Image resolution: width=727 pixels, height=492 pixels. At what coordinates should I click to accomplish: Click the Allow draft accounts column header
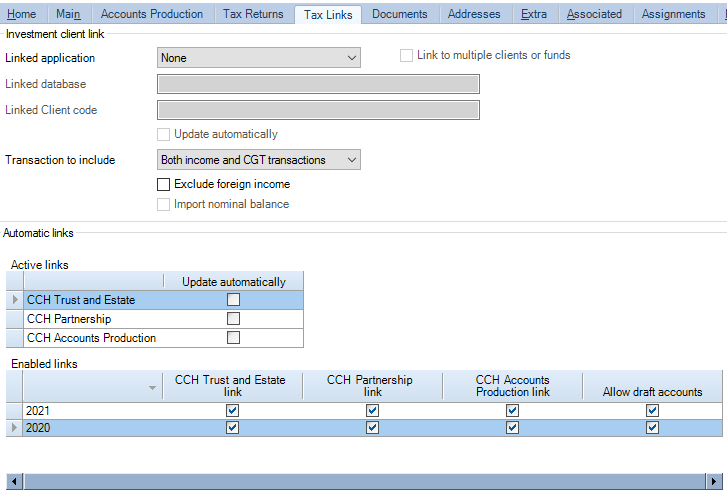(653, 386)
